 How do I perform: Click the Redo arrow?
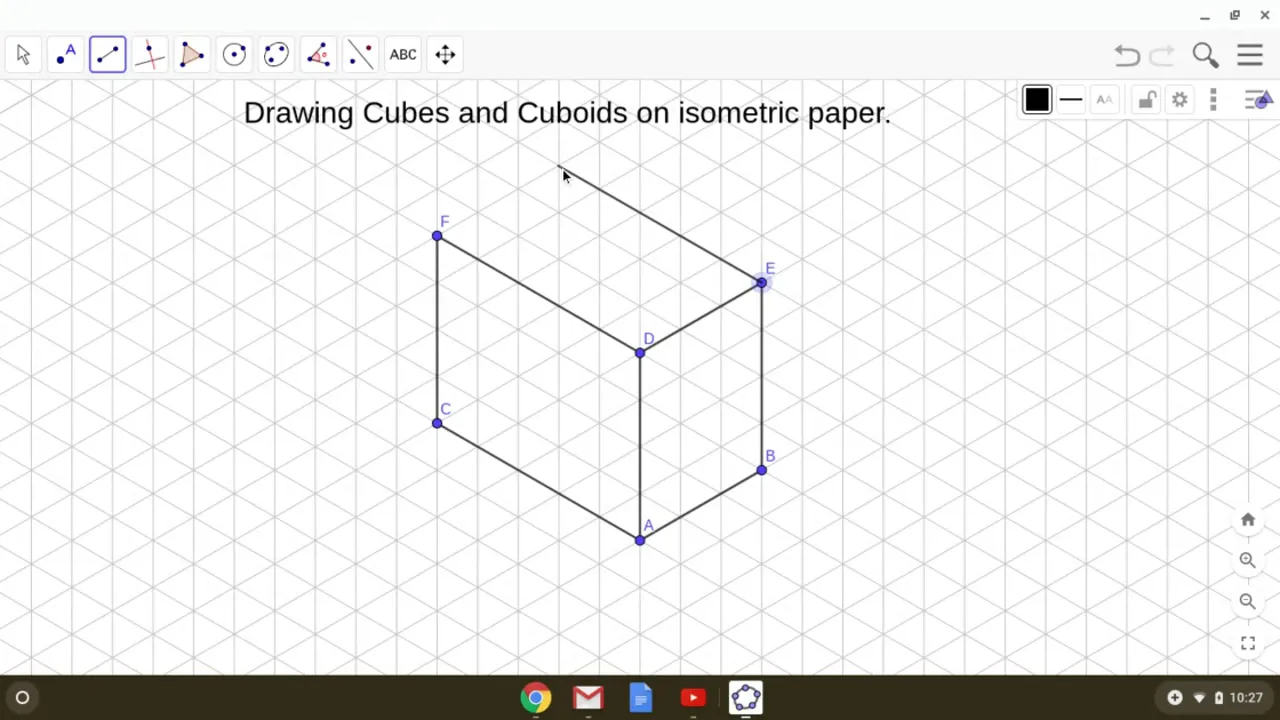1162,55
